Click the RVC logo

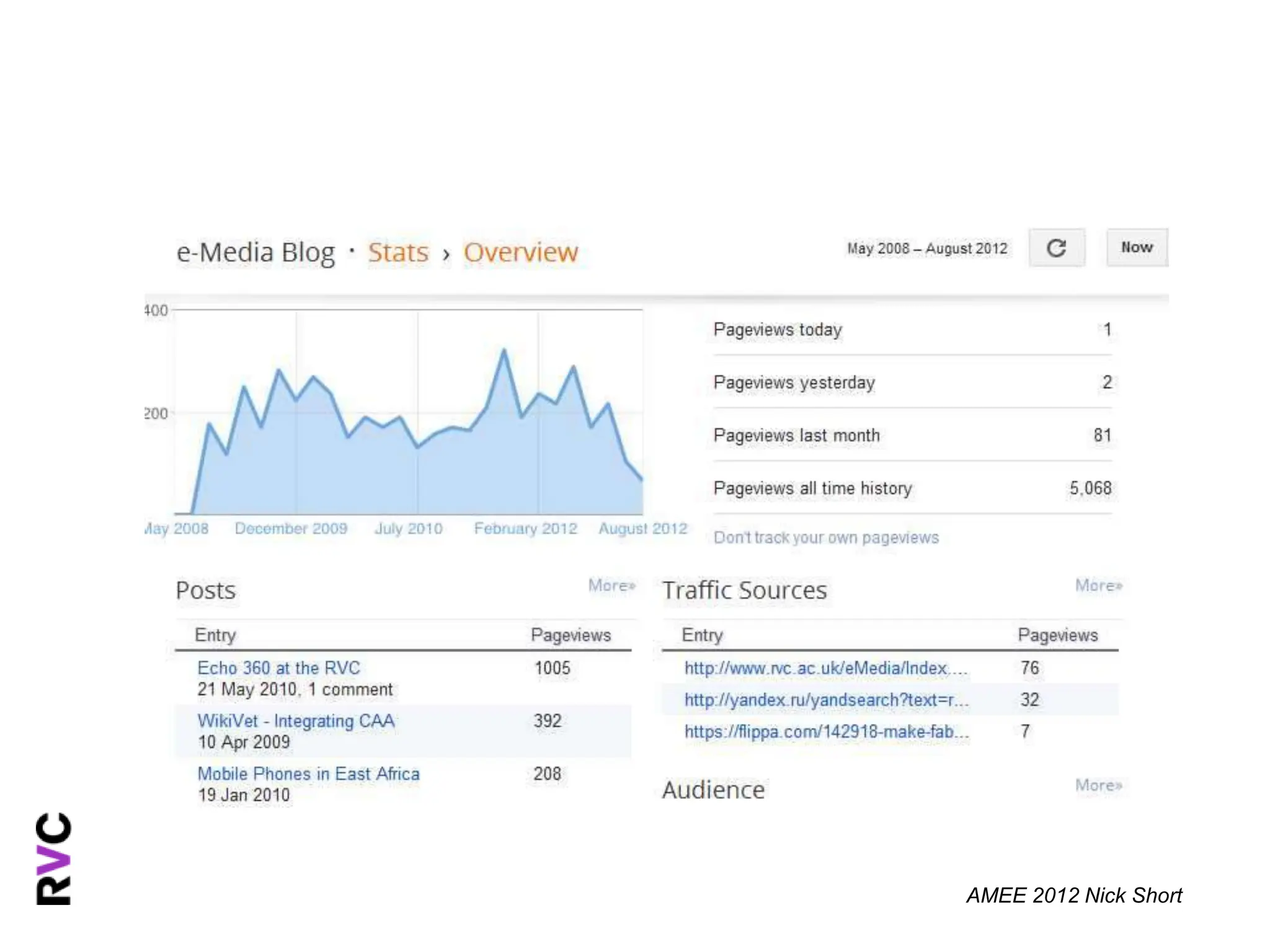[x=53, y=859]
